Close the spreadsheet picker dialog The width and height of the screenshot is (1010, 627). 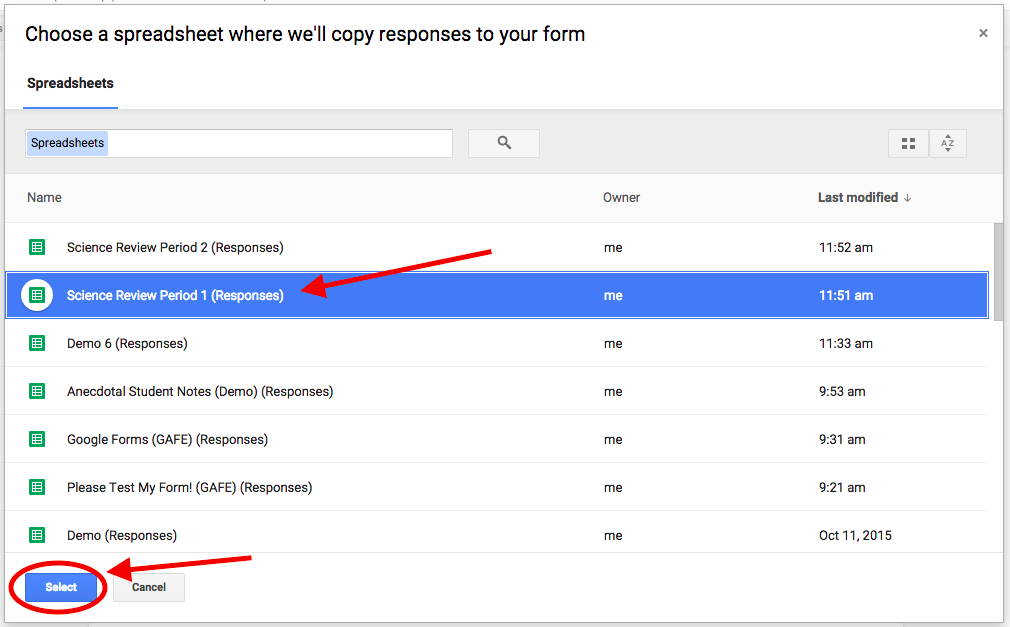tap(983, 33)
